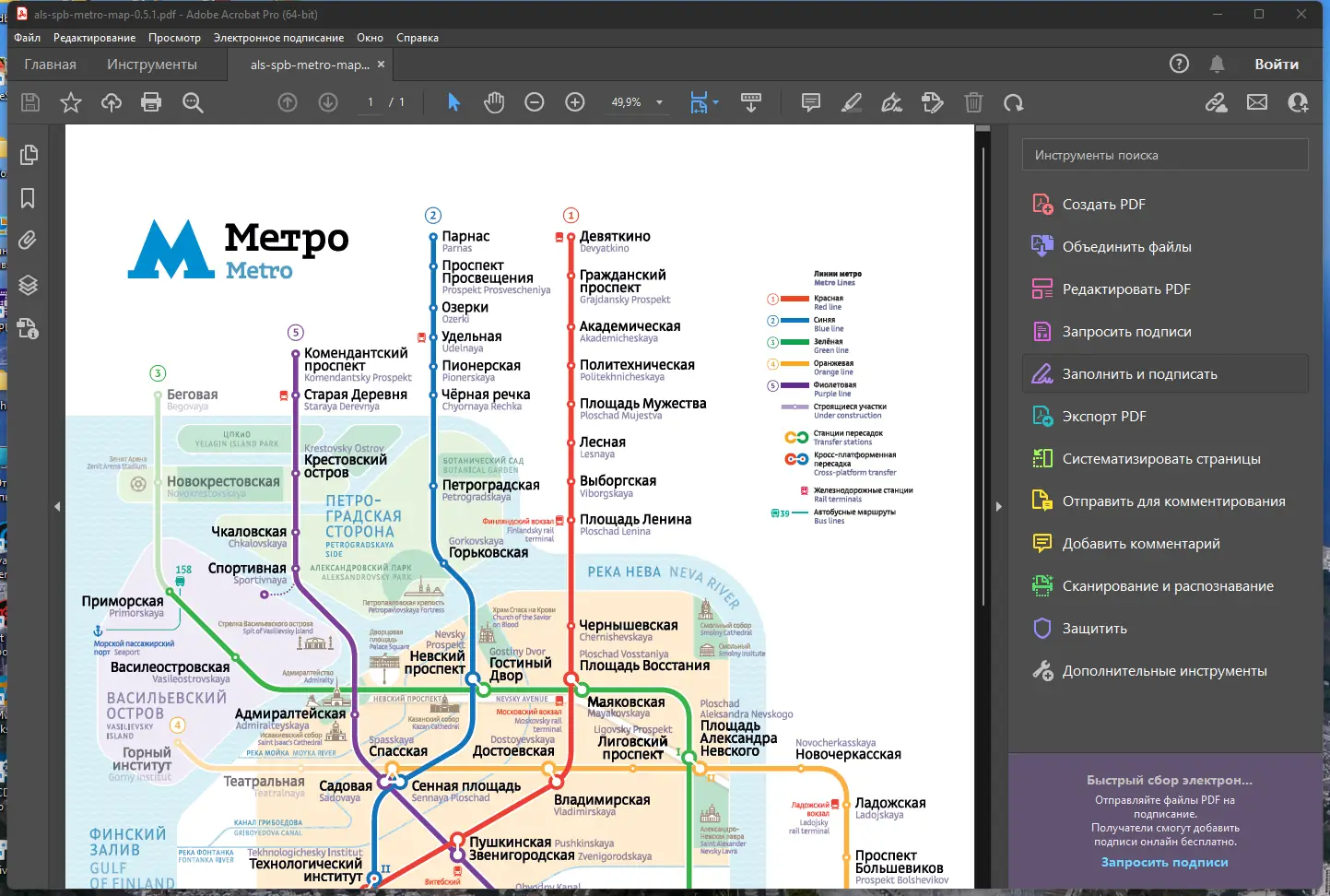Screen dimensions: 1330x896
Task: Open notifications bell
Action: (1218, 64)
